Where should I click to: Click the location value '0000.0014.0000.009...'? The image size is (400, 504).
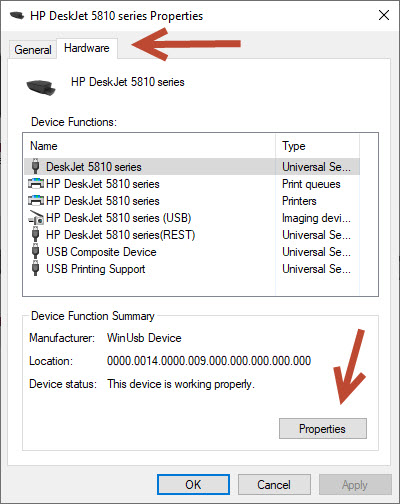tap(209, 361)
